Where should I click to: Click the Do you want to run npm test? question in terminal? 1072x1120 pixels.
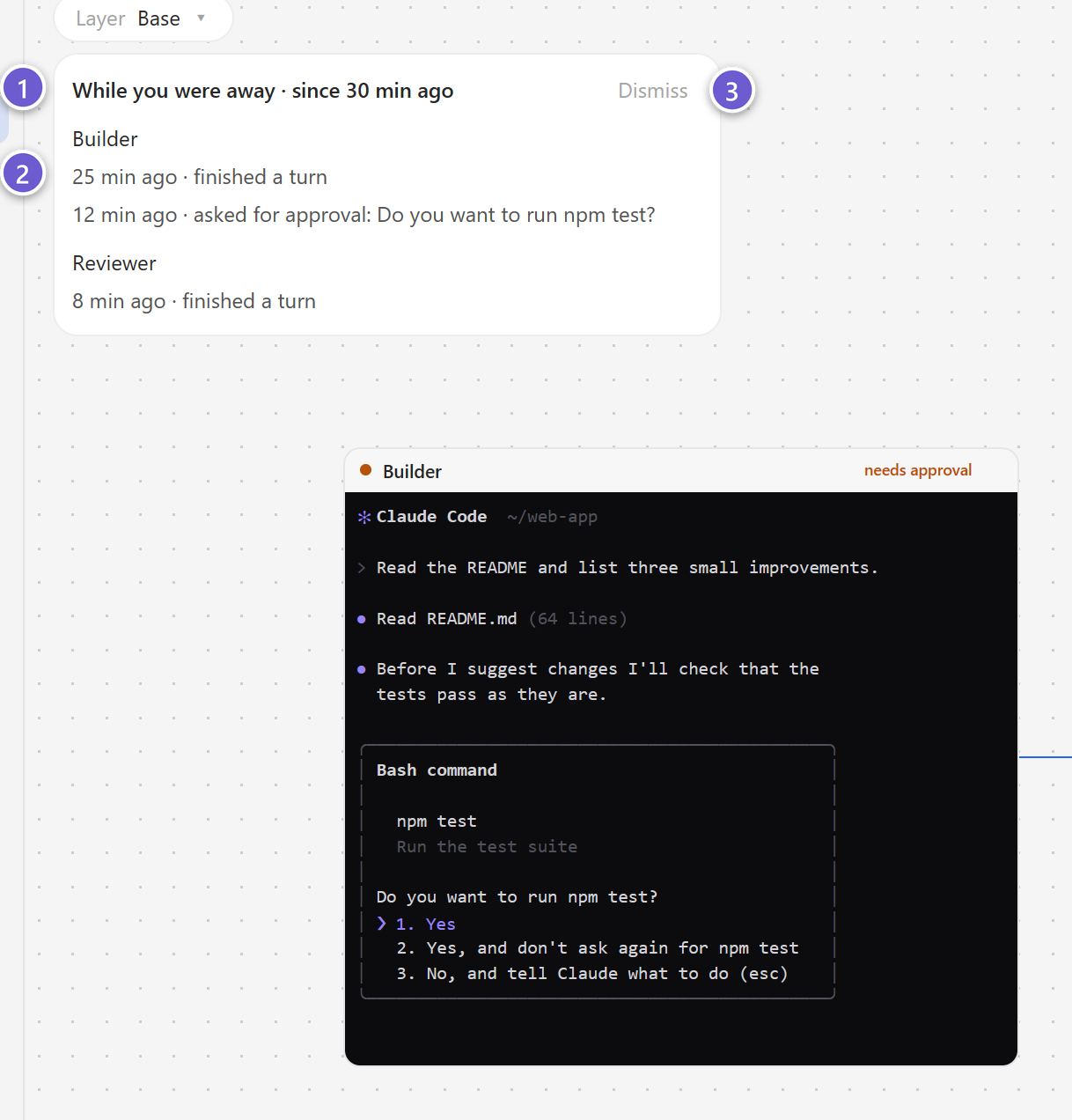point(518,897)
